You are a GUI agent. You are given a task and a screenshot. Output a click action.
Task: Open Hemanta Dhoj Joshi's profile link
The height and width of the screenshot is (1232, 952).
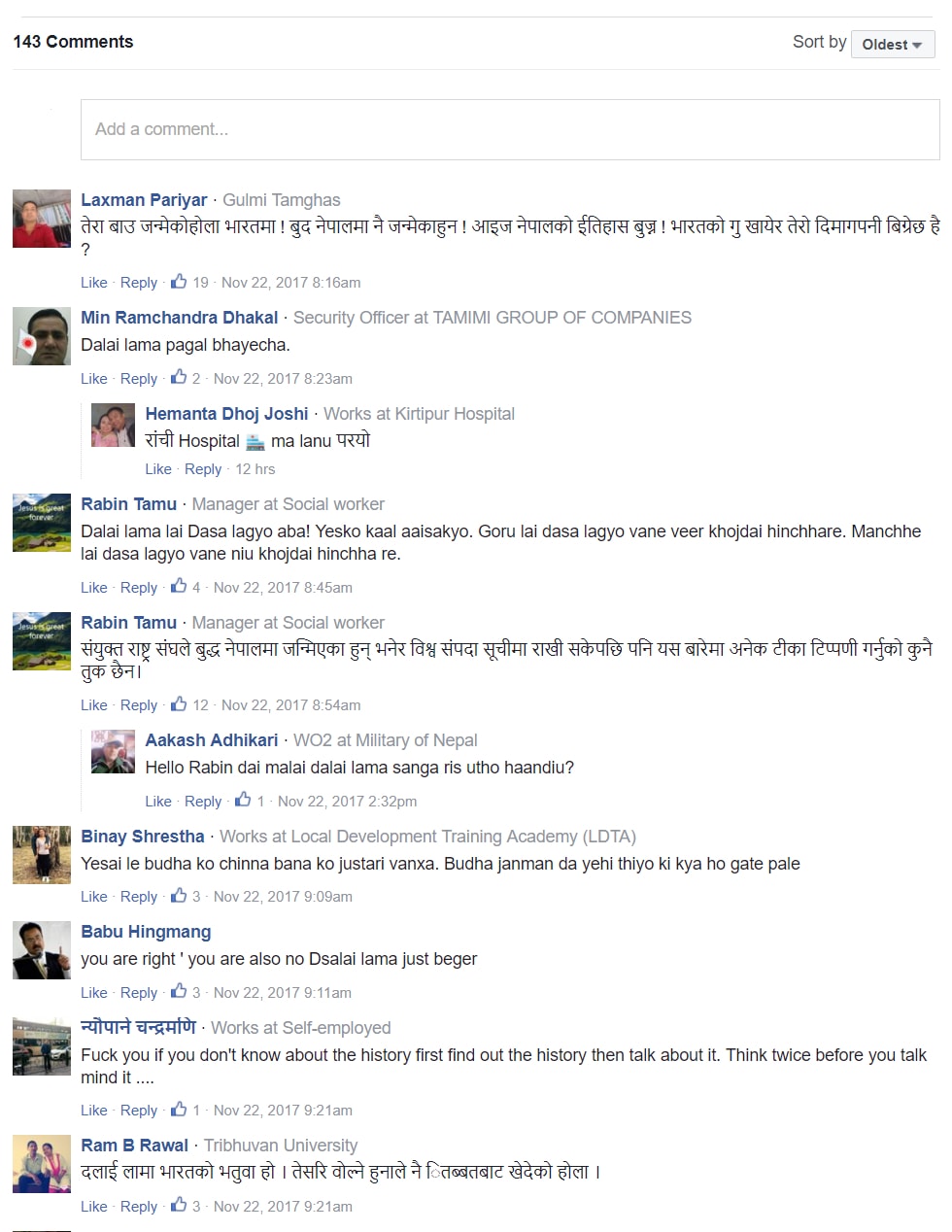[x=226, y=414]
